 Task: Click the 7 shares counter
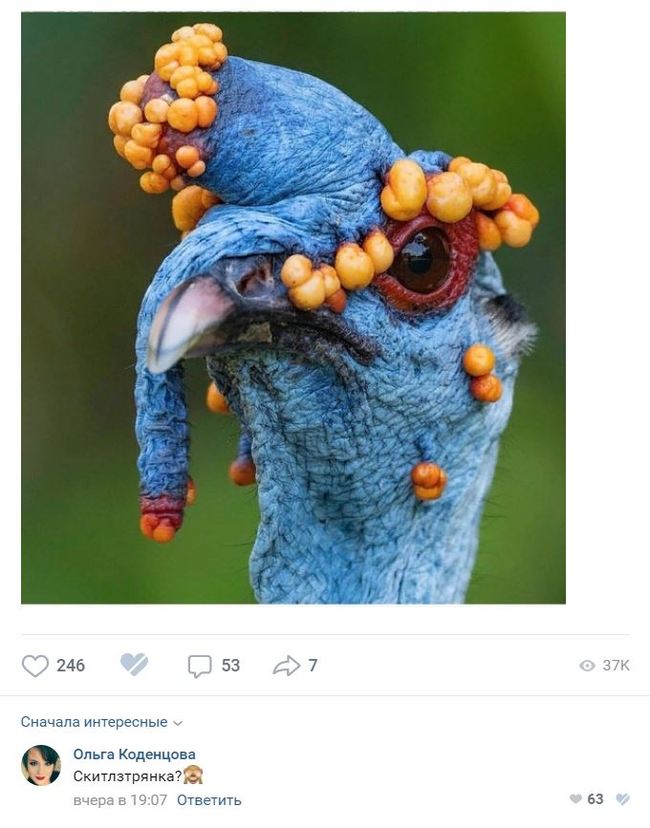point(313,665)
